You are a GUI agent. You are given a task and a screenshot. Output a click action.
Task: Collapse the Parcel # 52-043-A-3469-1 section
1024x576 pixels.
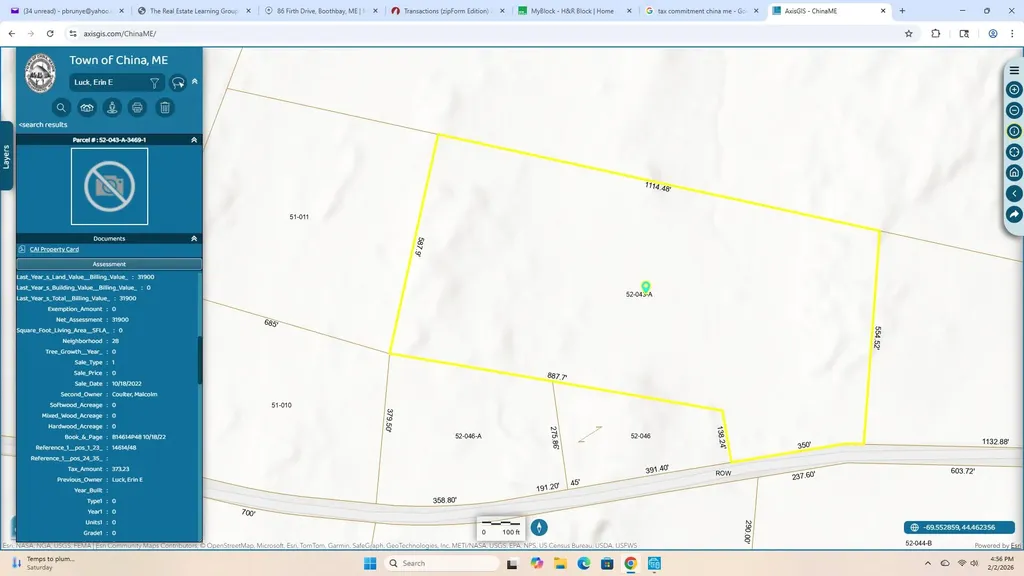pos(194,140)
